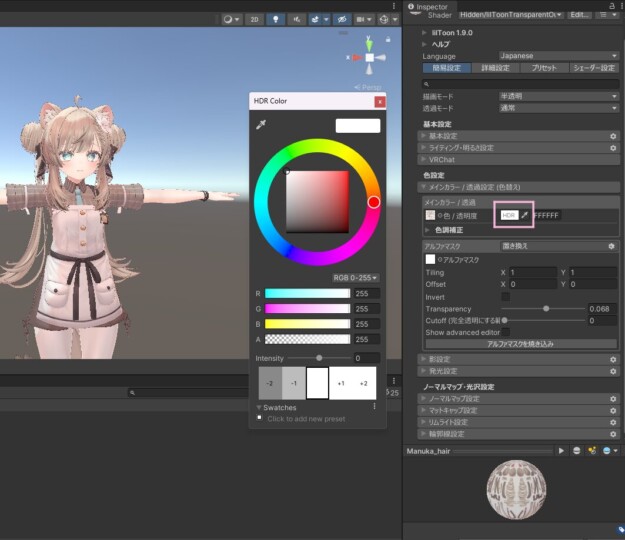Click the shader Edit... button
Image resolution: width=625 pixels, height=540 pixels.
click(x=580, y=15)
